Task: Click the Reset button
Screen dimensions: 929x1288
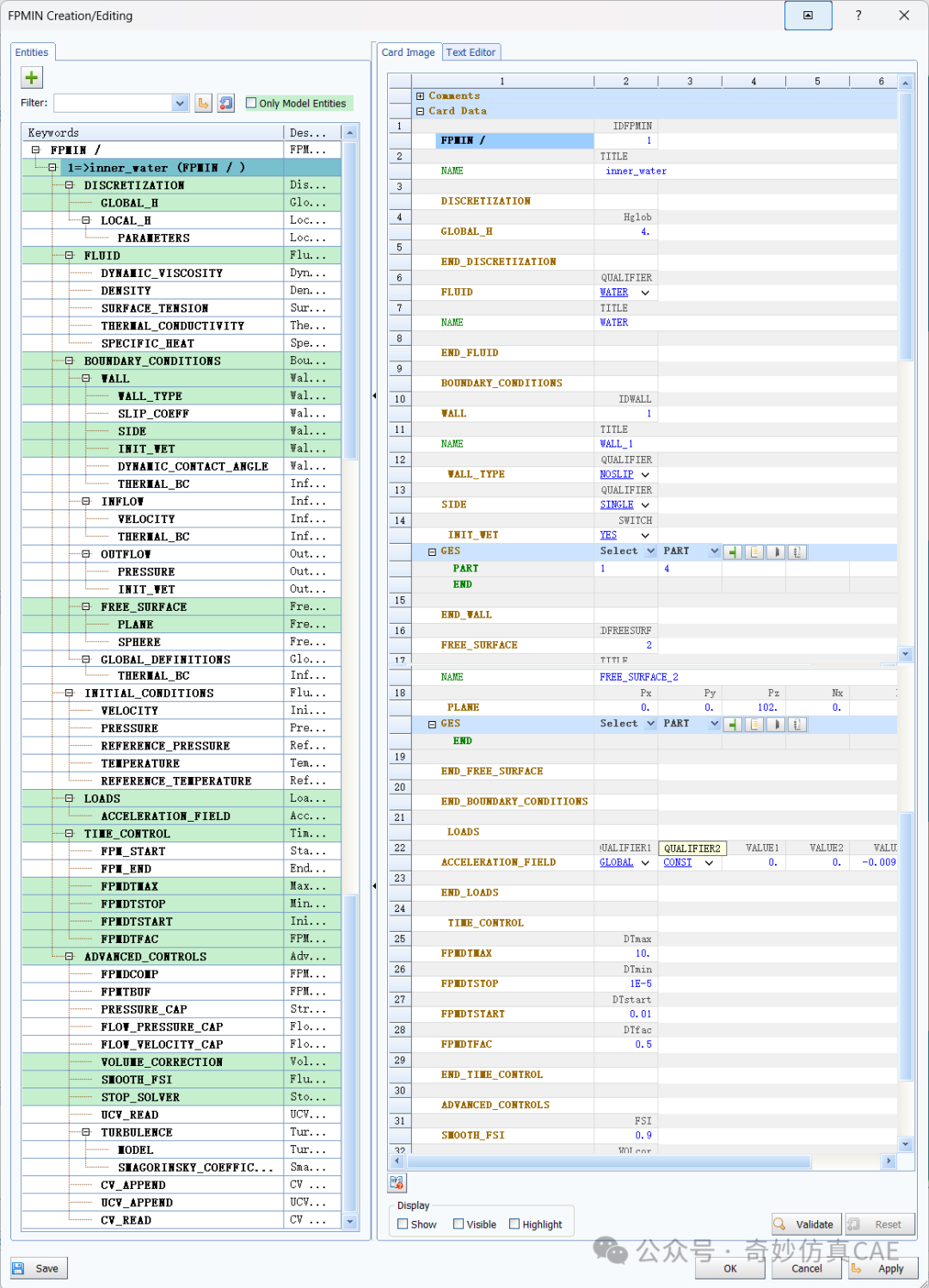Action: [881, 1224]
